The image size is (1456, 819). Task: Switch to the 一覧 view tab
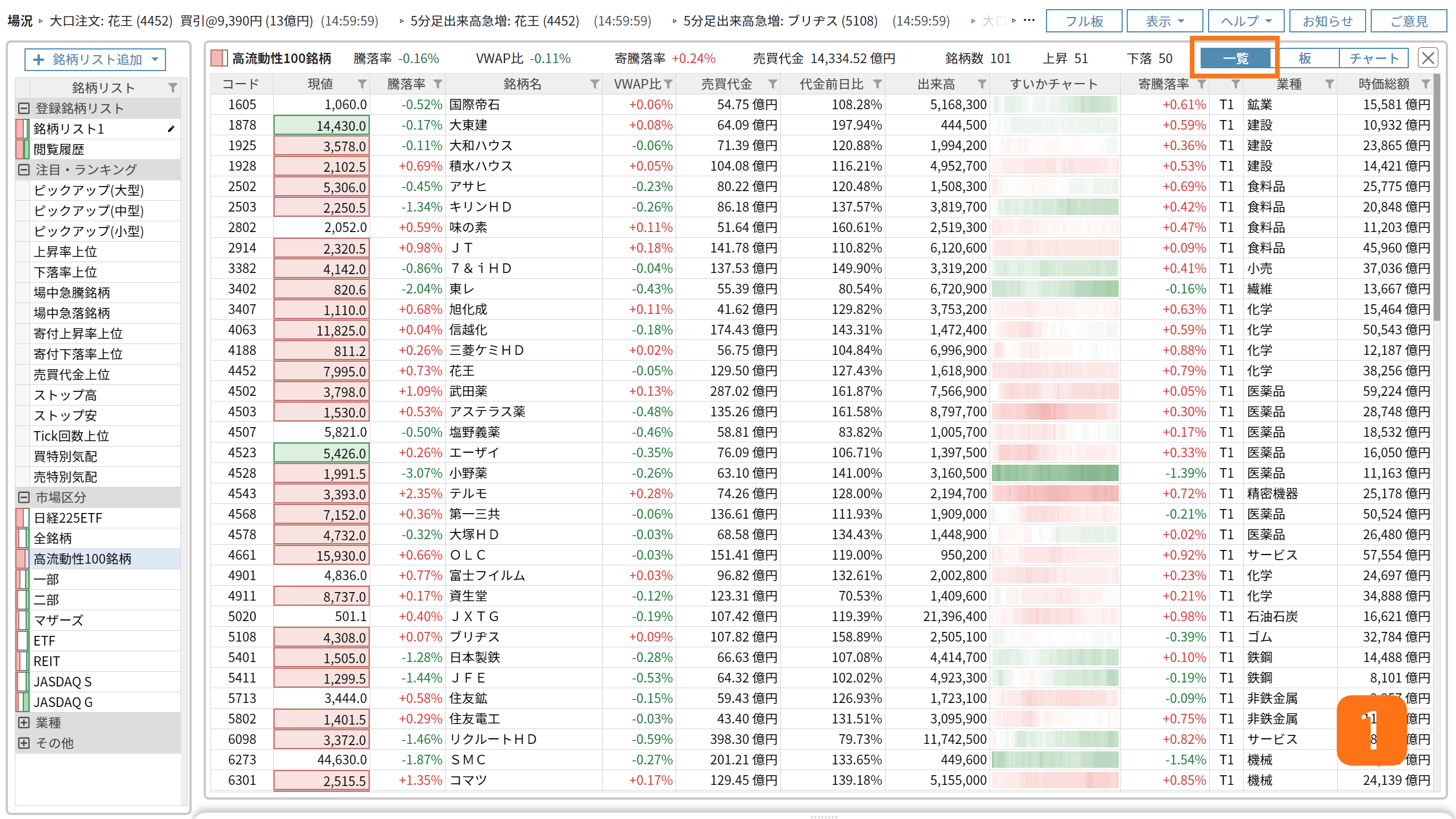(1235, 58)
